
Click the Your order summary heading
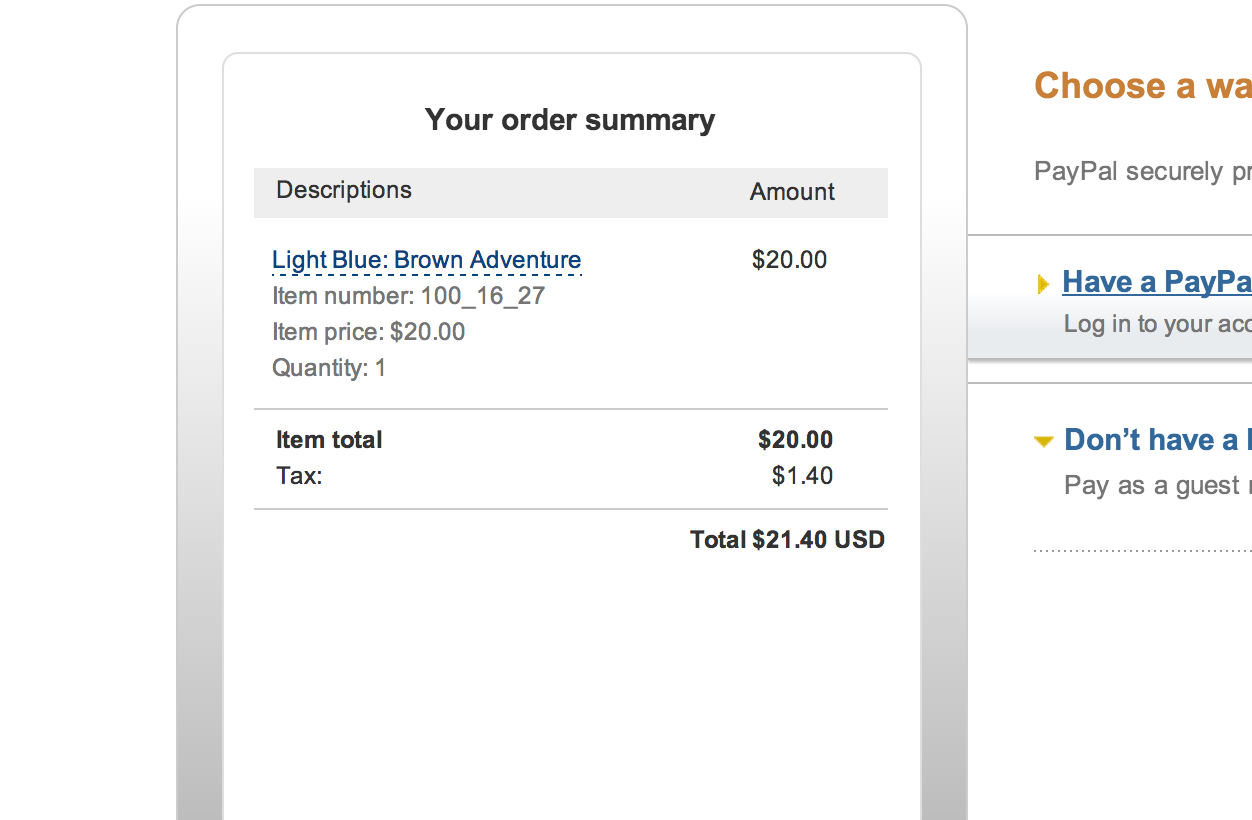570,120
